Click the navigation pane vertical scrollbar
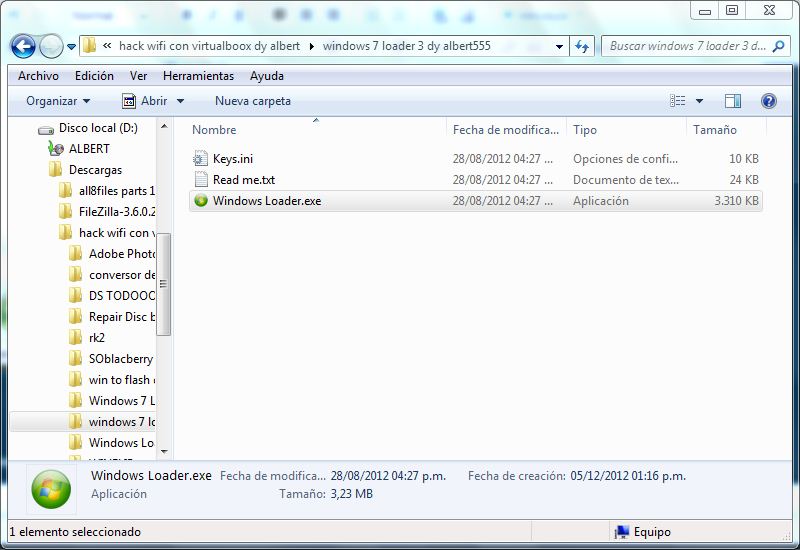Screen dimensions: 800x550 164,284
